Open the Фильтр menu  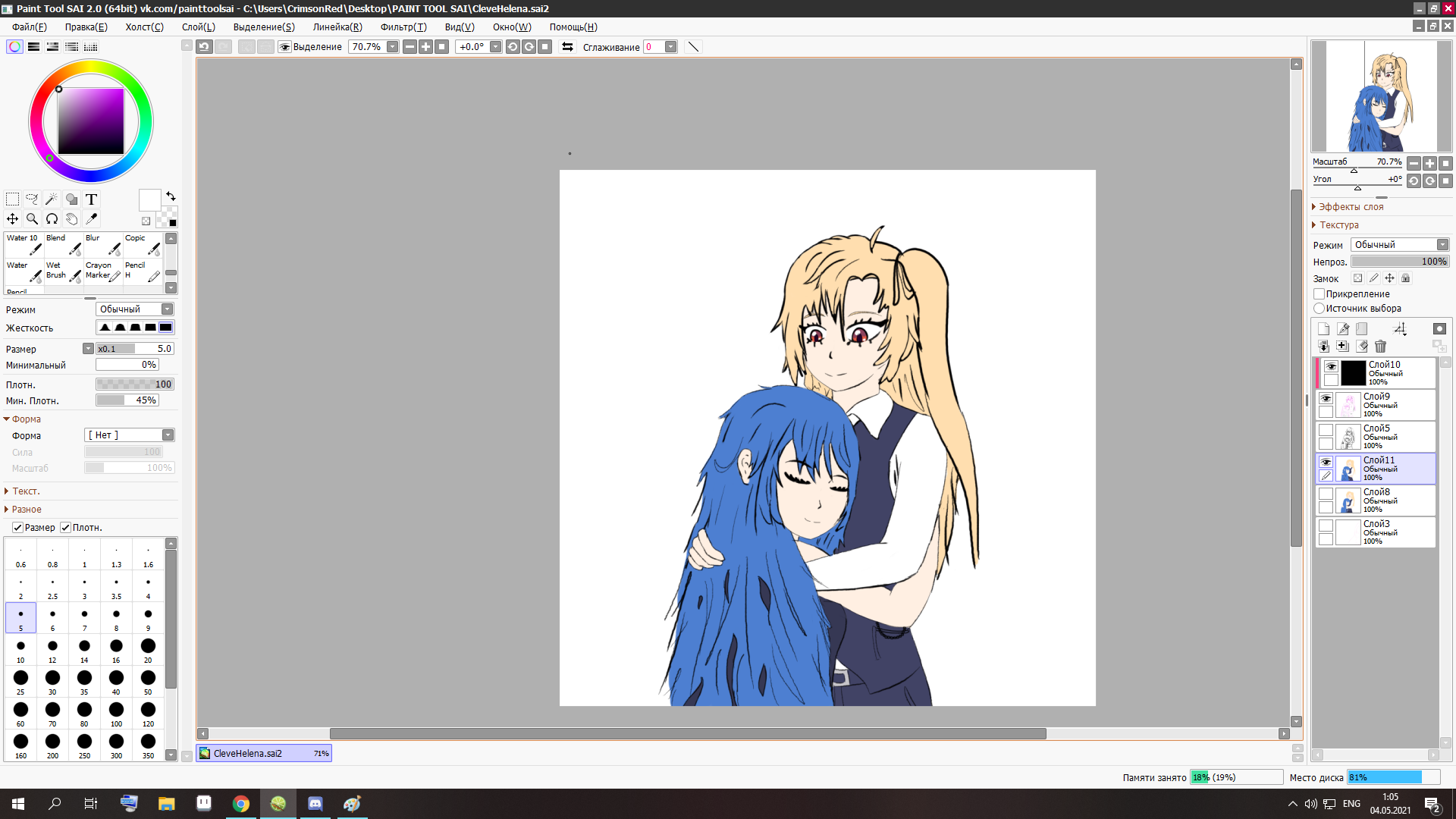[x=403, y=27]
